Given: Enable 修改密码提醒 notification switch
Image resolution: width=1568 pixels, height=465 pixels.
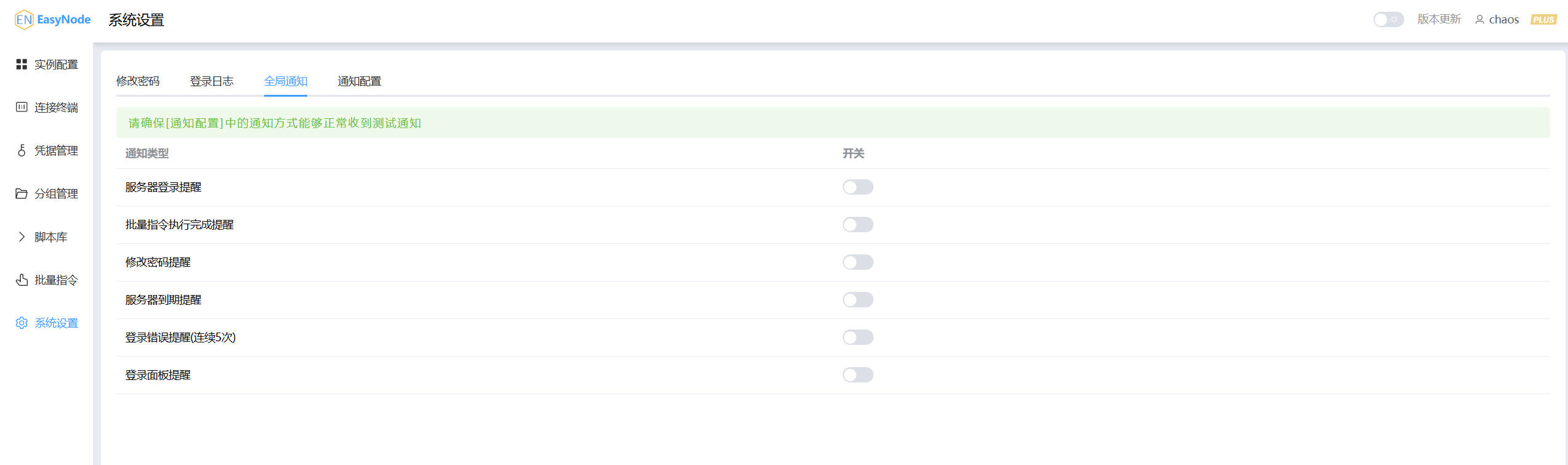Looking at the screenshot, I should coord(858,262).
